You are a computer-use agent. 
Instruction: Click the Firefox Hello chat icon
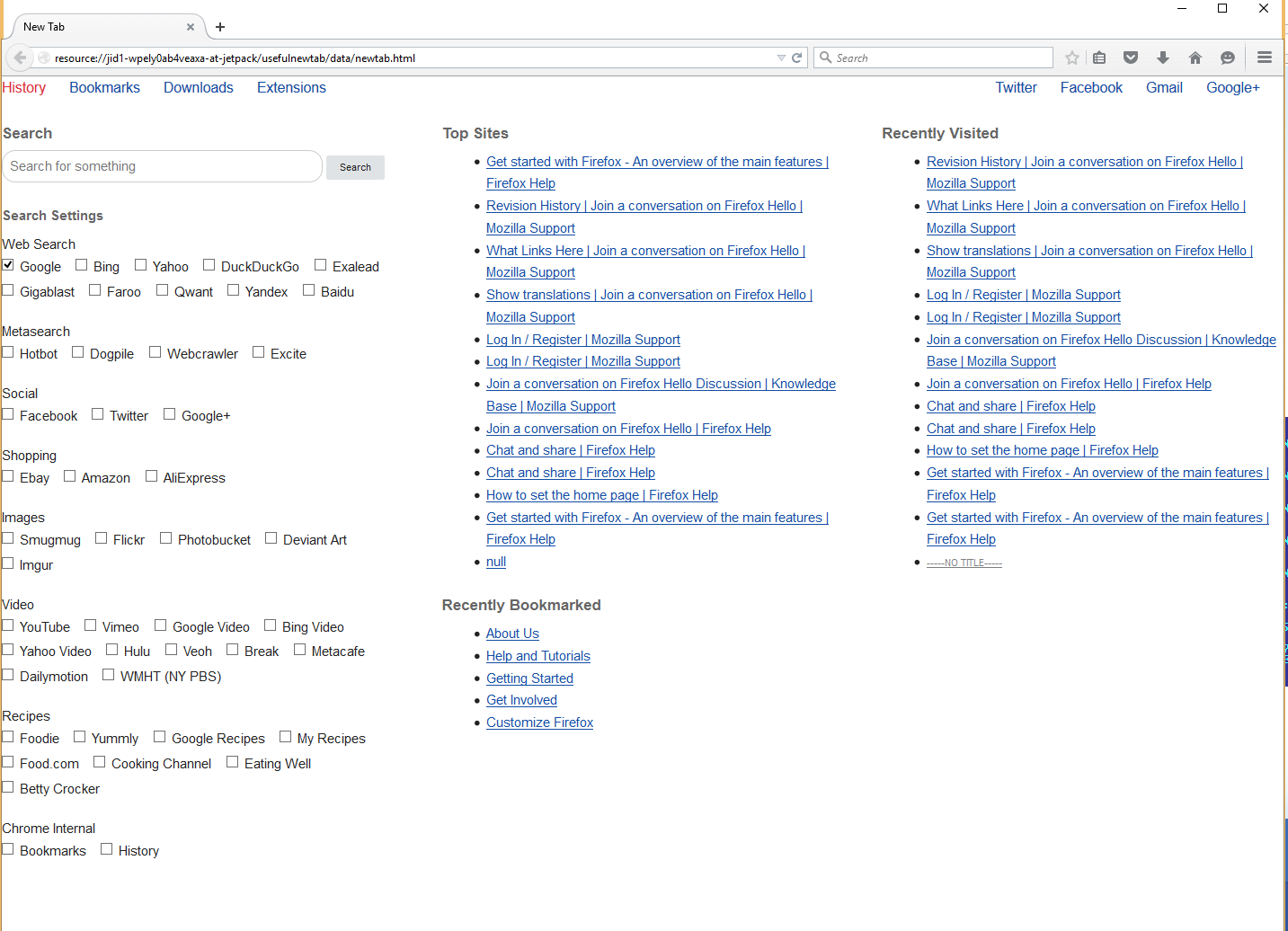1228,58
